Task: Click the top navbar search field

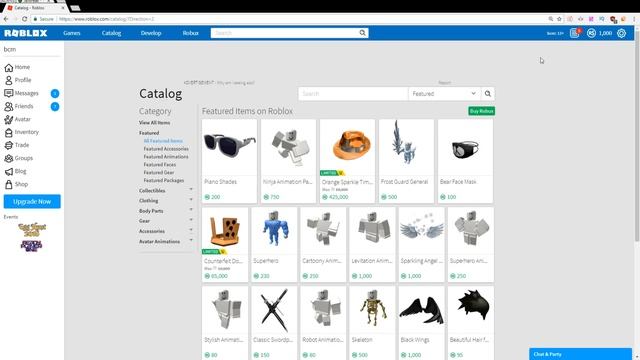Action: pos(284,33)
